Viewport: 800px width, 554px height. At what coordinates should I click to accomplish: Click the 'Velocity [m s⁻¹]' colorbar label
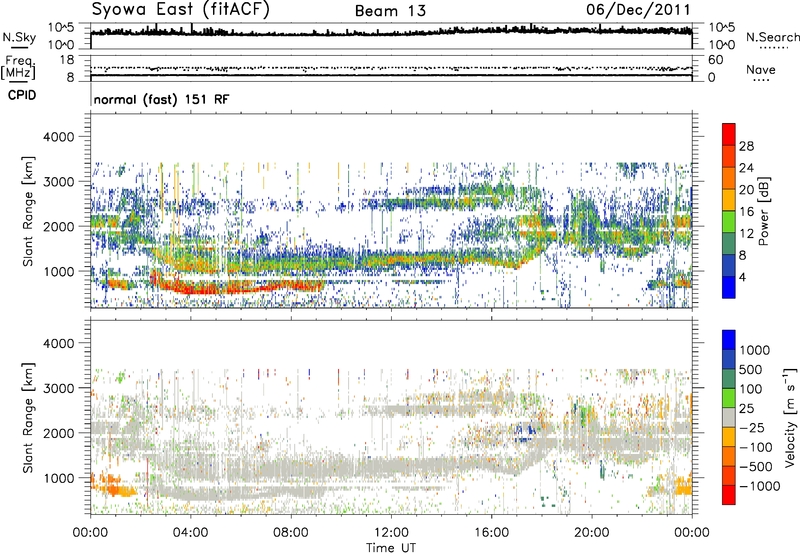790,417
